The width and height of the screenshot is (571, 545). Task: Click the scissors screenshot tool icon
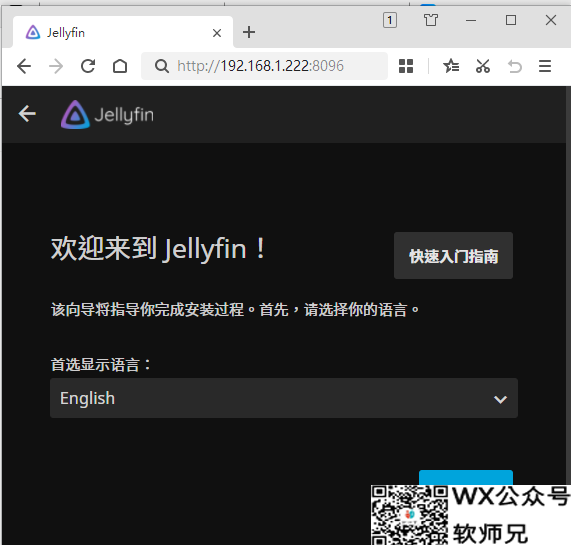point(483,66)
